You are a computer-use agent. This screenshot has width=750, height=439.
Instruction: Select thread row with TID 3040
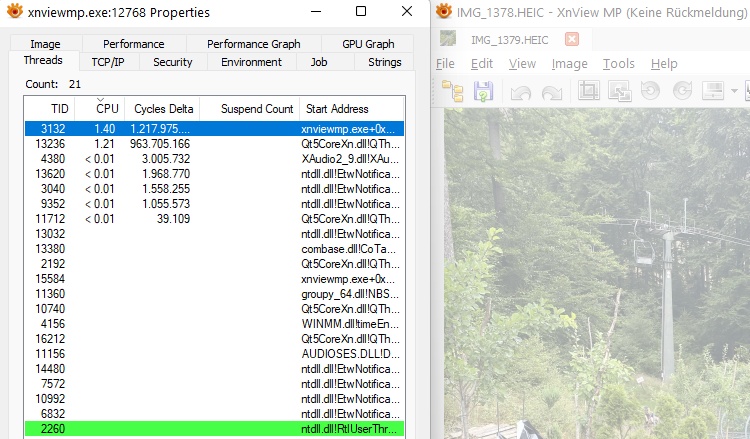coord(214,189)
